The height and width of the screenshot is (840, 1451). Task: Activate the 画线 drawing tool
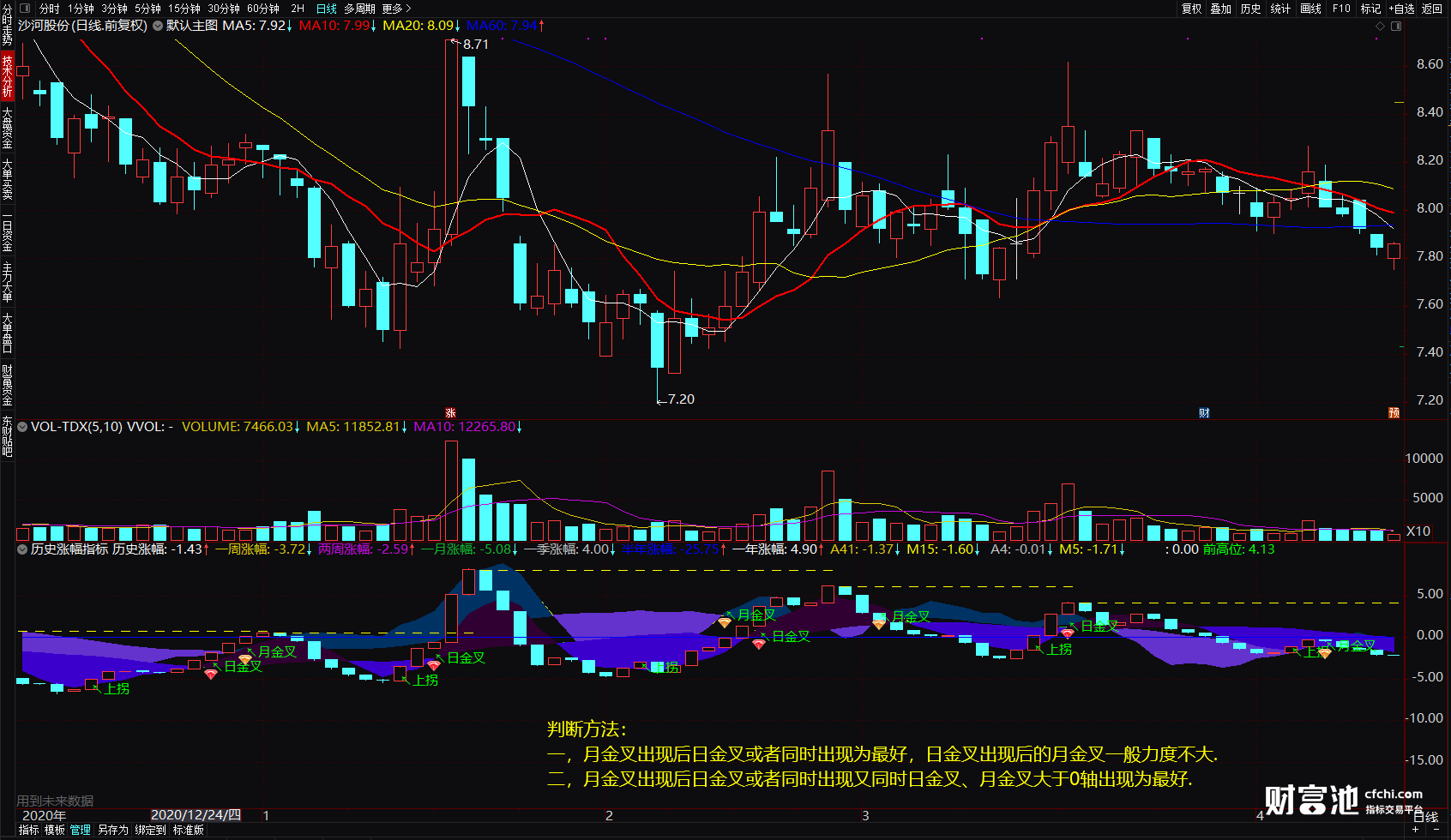coord(1310,9)
